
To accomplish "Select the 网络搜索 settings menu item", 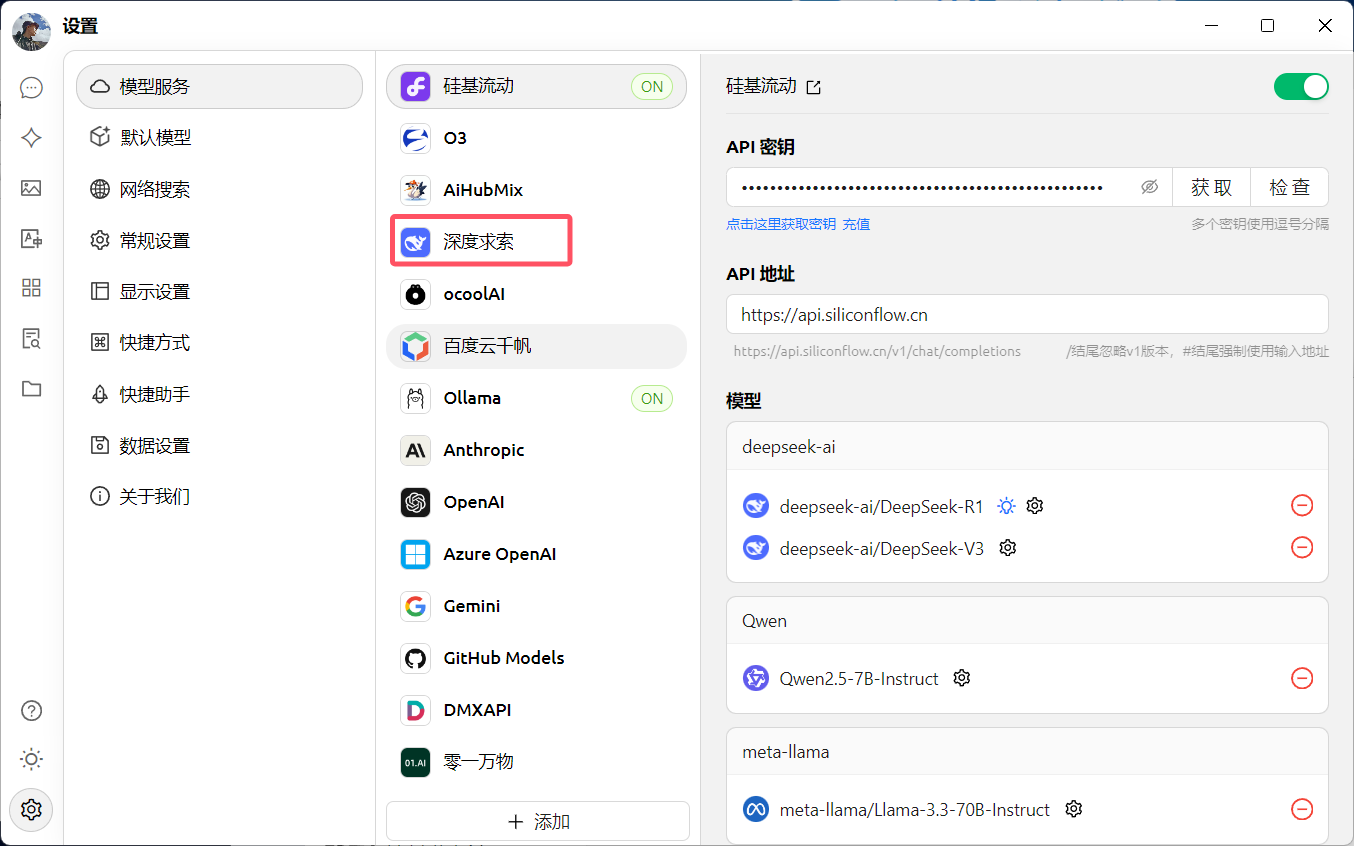I will pyautogui.click(x=219, y=189).
